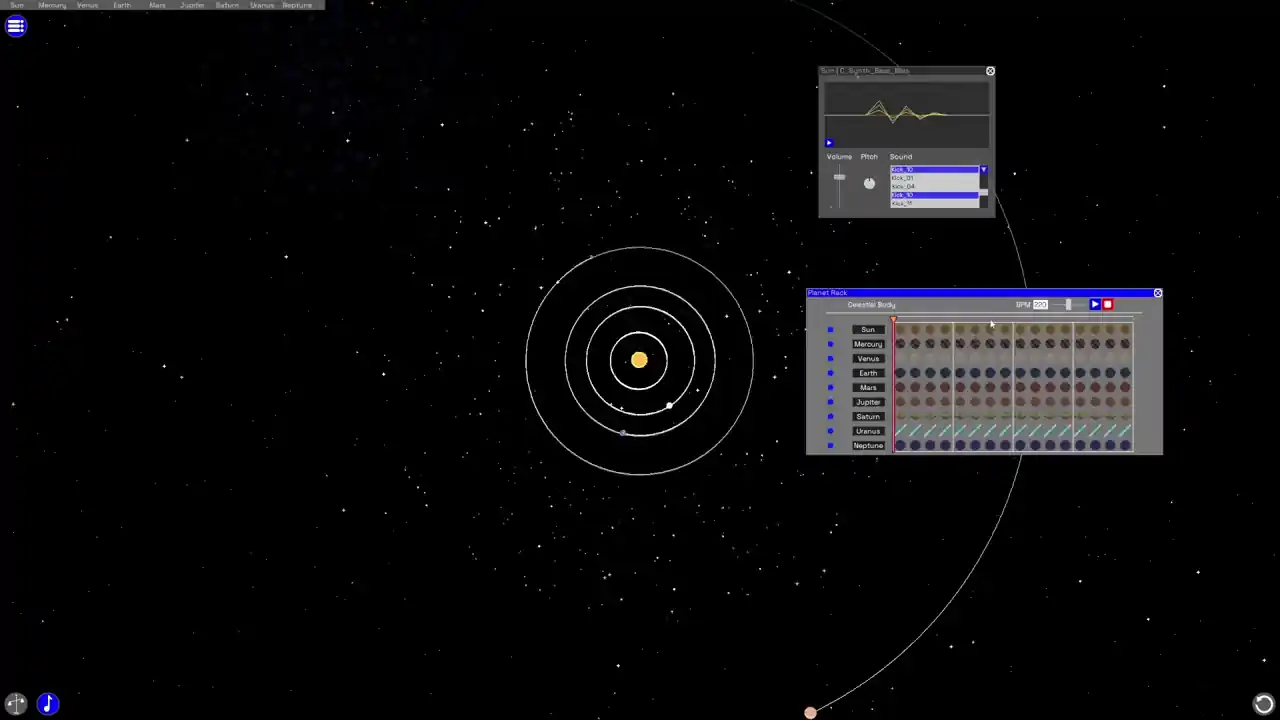Screen dimensions: 1280x720
Task: Open the blue hamburger main menu
Action: [x=16, y=26]
